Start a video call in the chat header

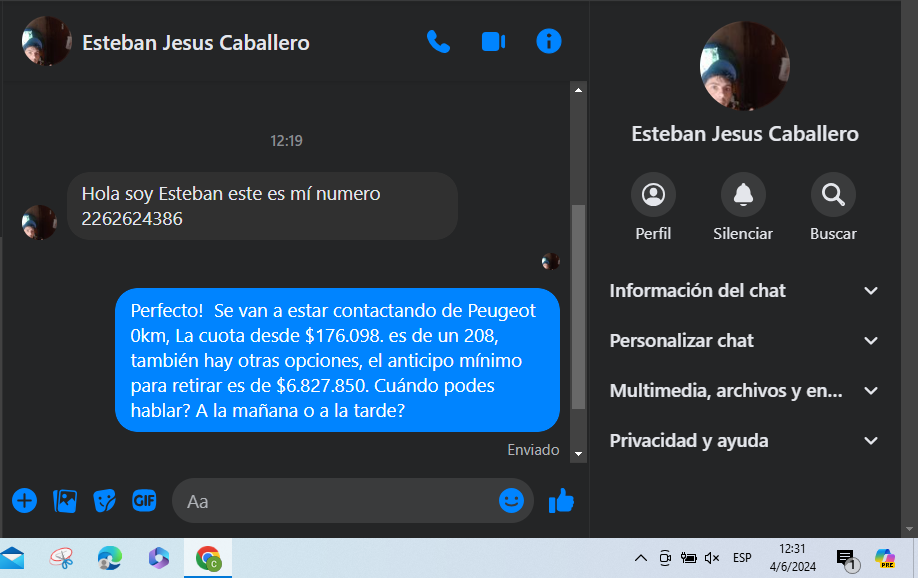494,42
